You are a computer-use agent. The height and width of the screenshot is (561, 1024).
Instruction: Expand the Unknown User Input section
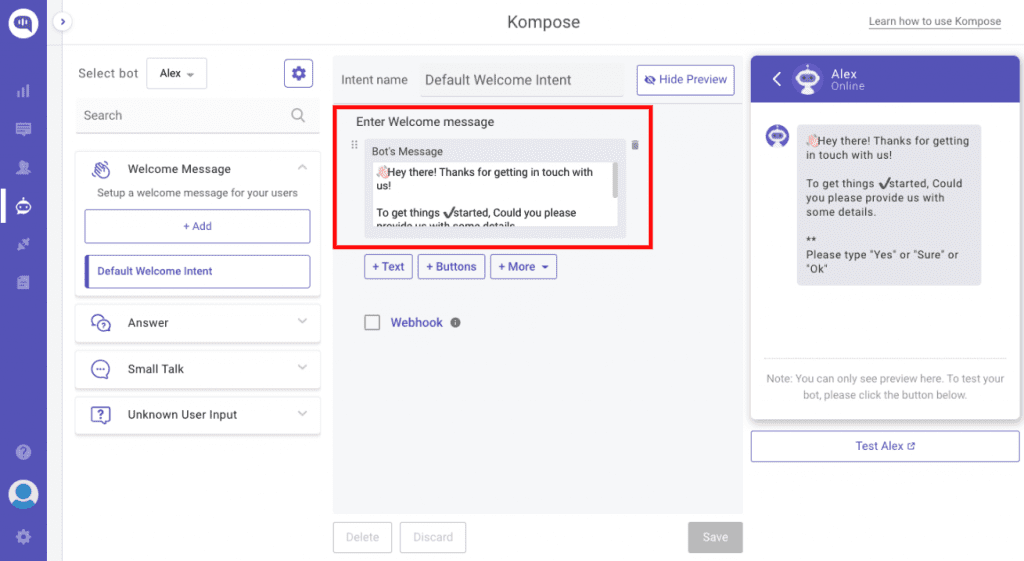(302, 413)
